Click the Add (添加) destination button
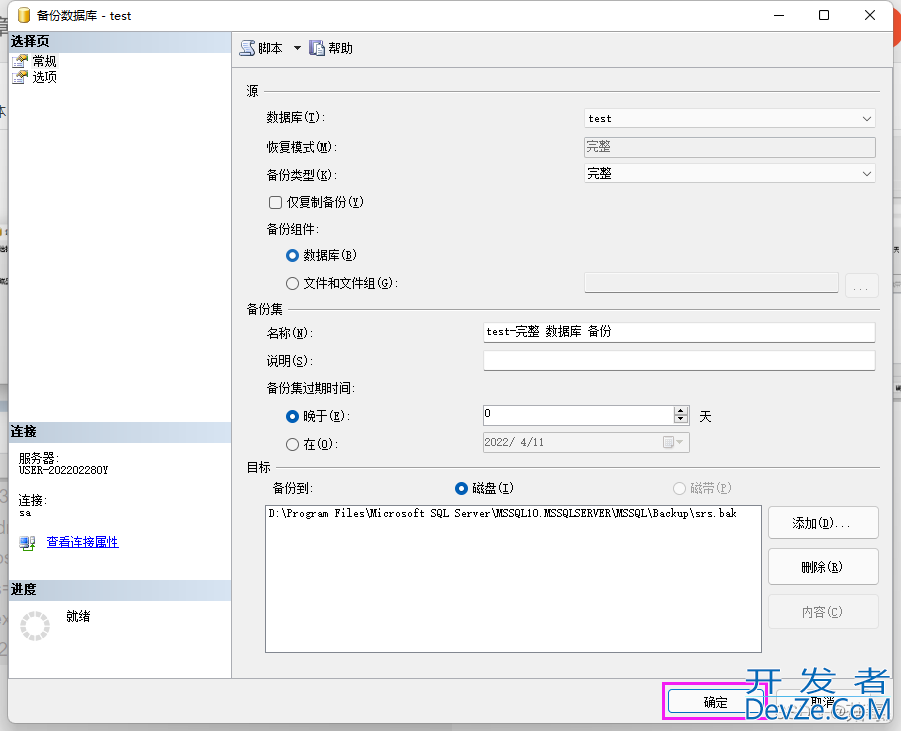 click(x=823, y=522)
